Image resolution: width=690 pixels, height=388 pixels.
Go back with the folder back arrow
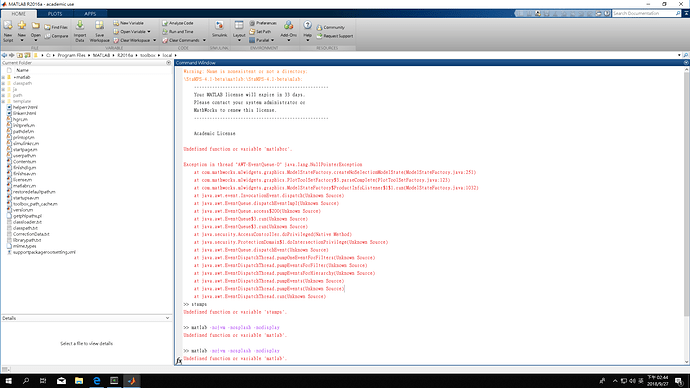4,55
